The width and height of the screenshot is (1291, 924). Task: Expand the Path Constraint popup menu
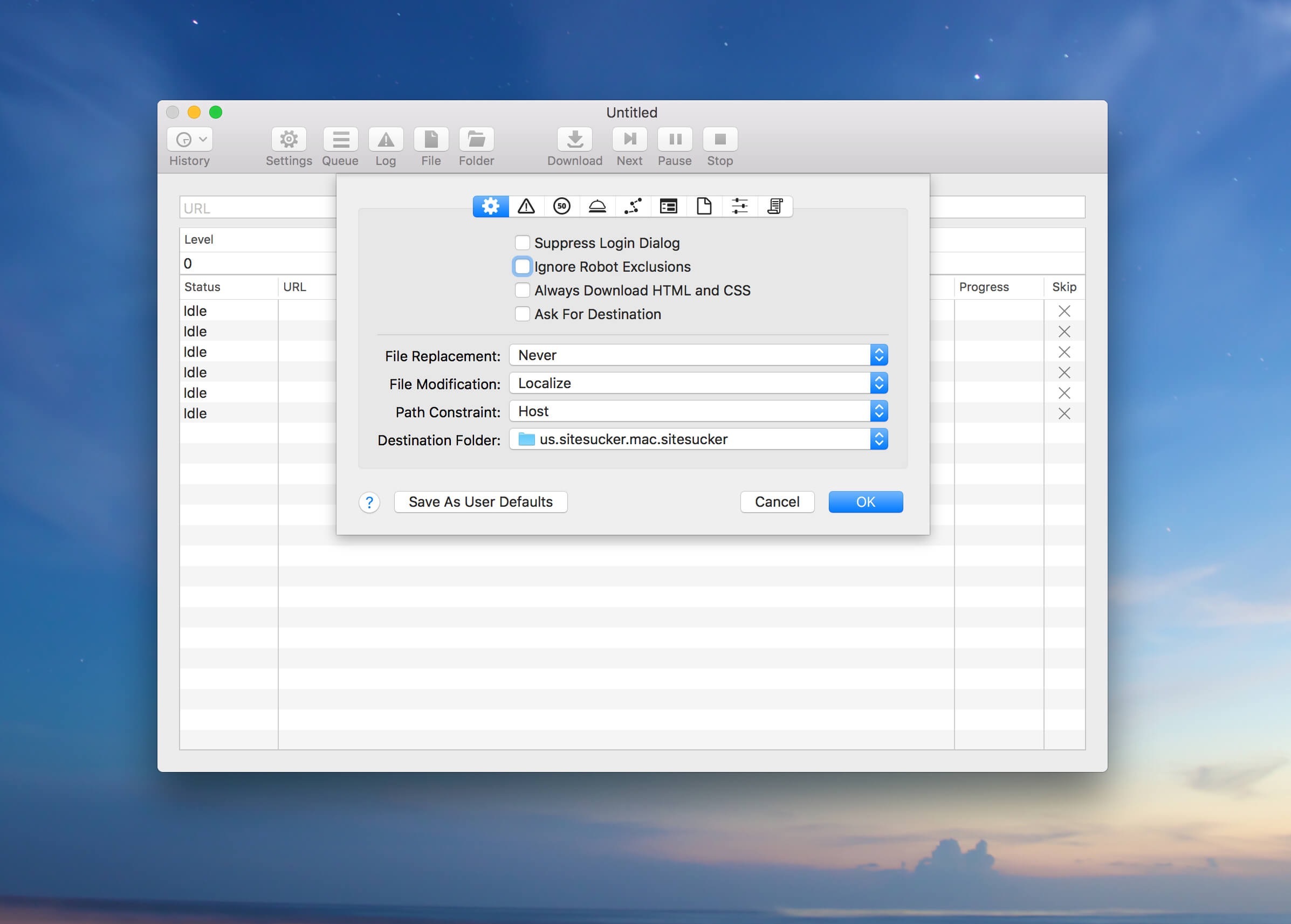coord(698,411)
